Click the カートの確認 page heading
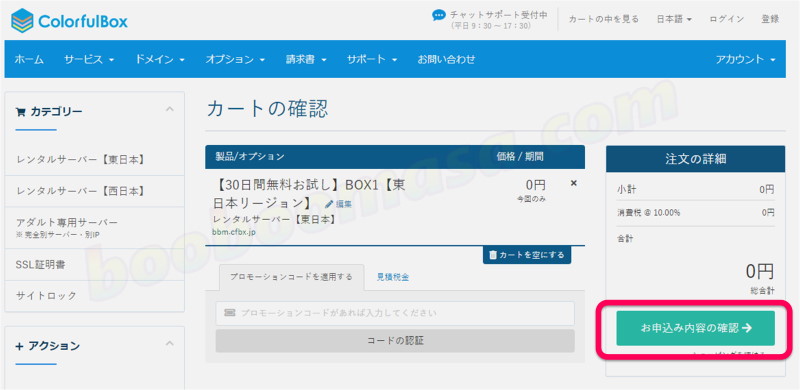The image size is (800, 390). [x=268, y=109]
